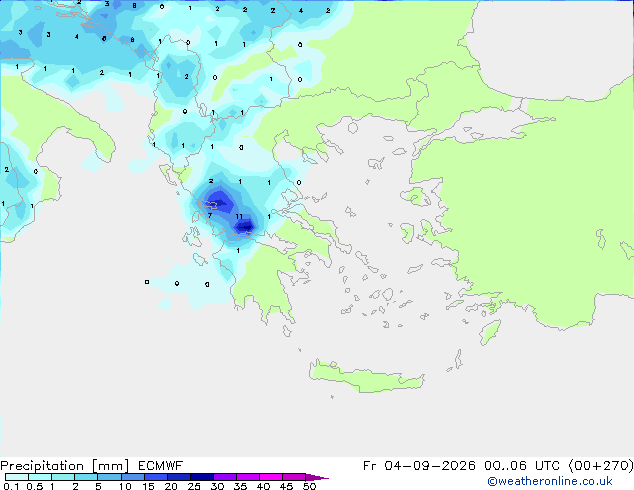Click the '0.5' legend scale label

pyautogui.click(x=35, y=486)
